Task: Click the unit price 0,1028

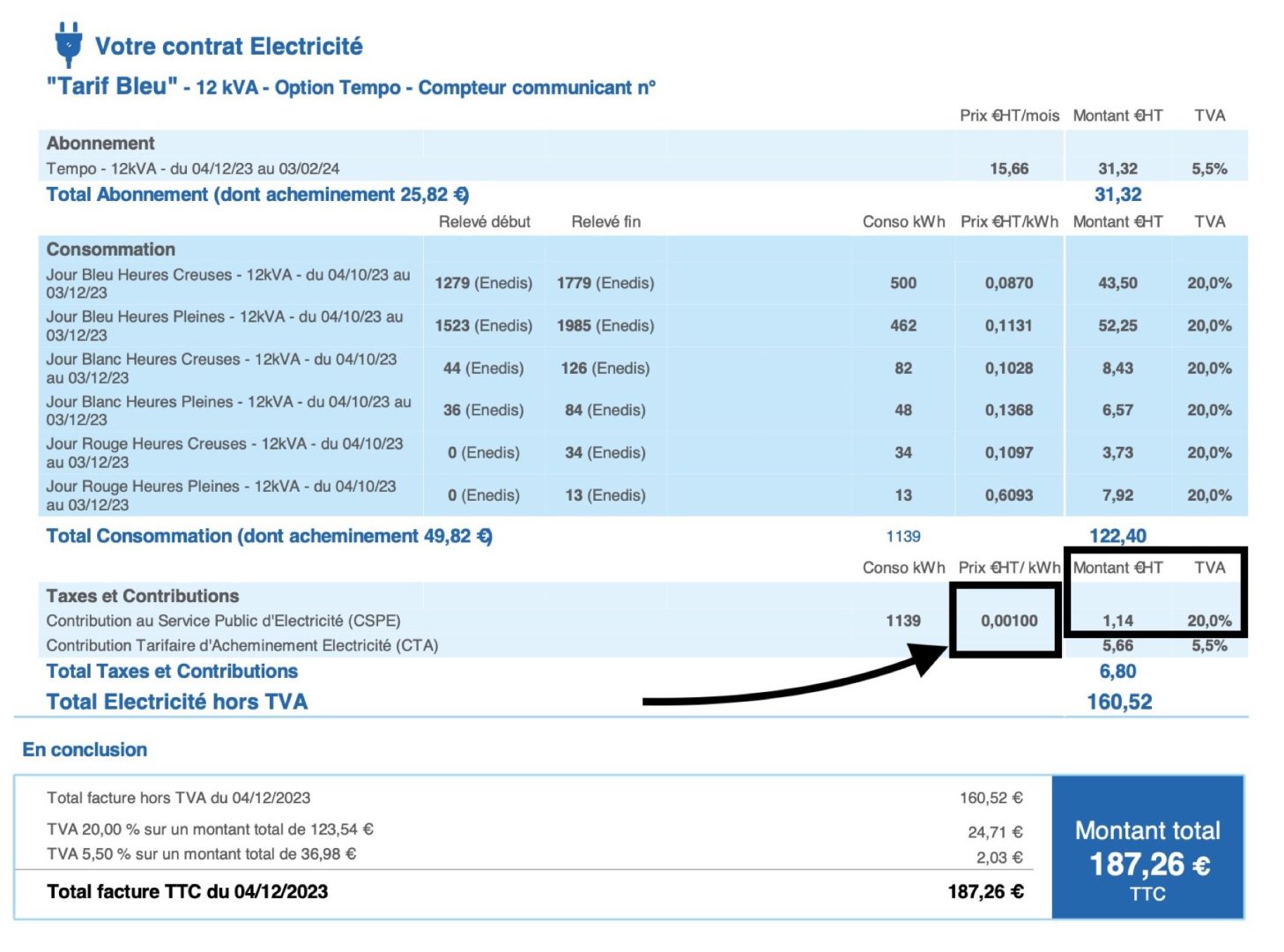Action: point(1009,368)
